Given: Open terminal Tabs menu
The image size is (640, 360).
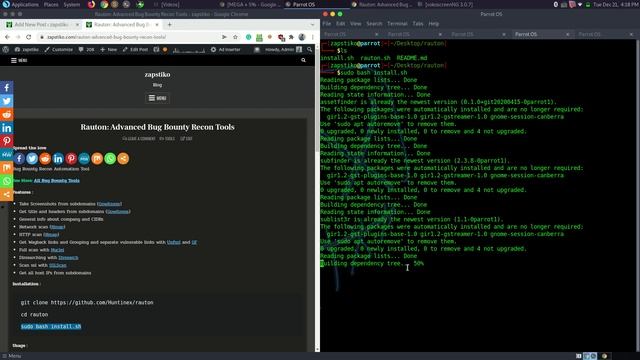Looking at the screenshot, I should click(418, 24).
